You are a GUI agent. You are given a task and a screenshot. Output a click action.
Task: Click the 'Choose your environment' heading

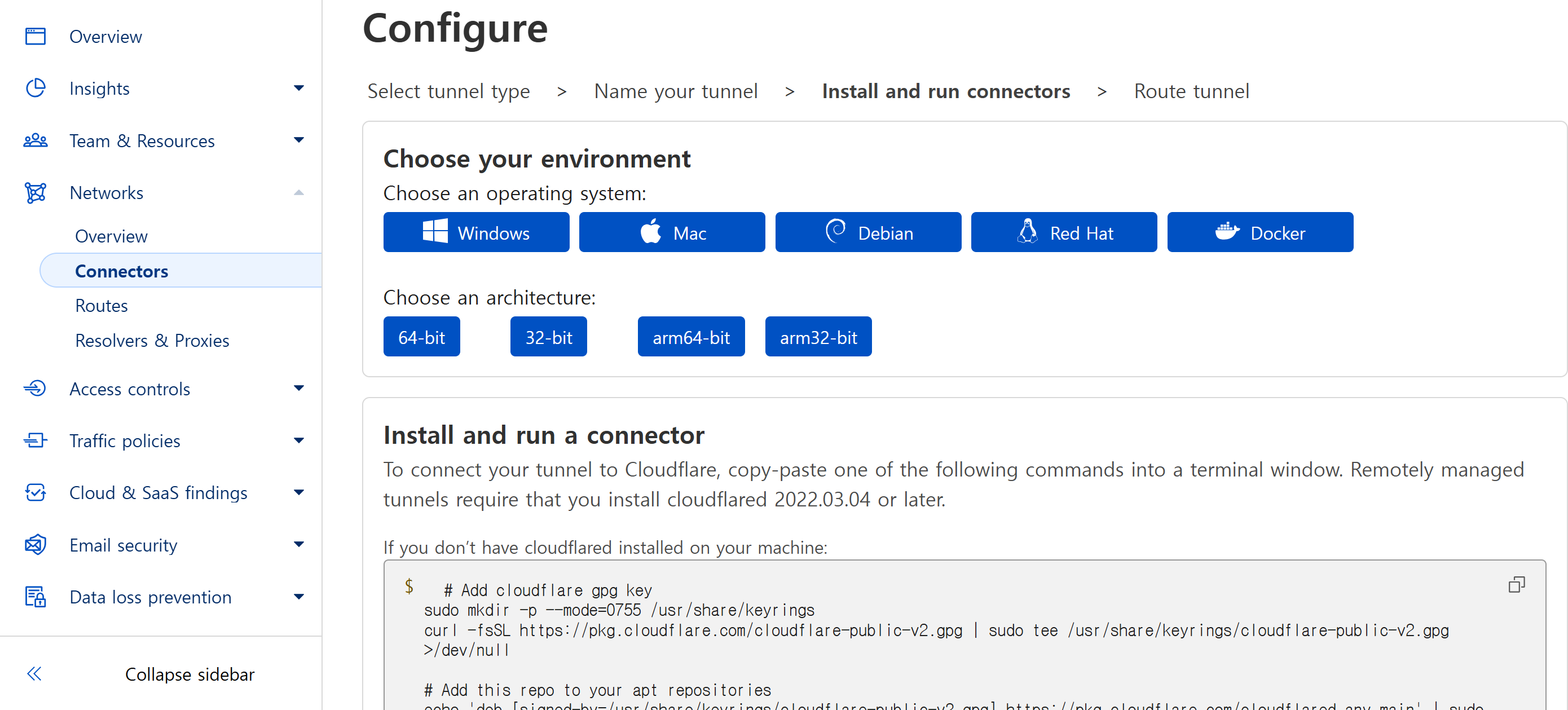(537, 159)
